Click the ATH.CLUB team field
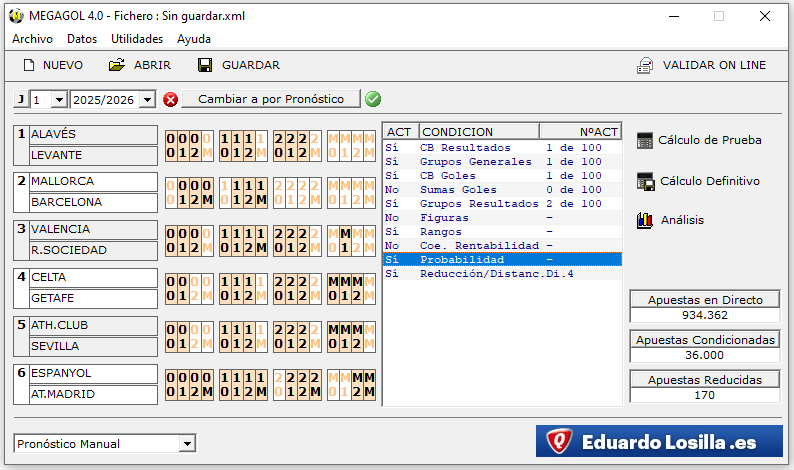The image size is (794, 470). (x=93, y=326)
